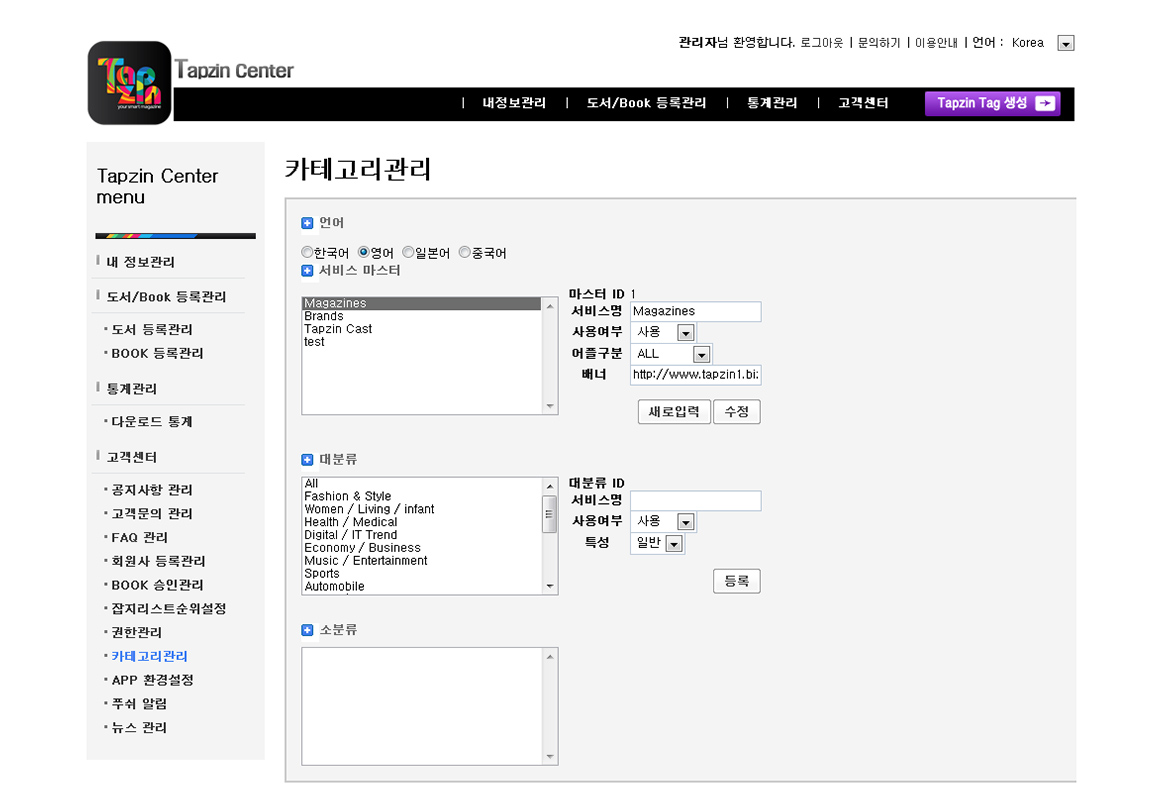The width and height of the screenshot is (1172, 795).
Task: Click the 등록 button
Action: (x=737, y=581)
